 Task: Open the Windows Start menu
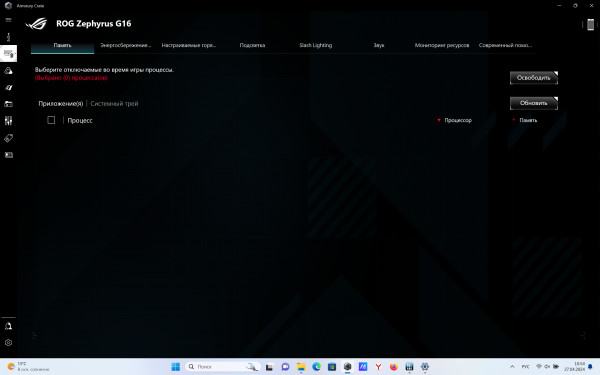point(176,367)
